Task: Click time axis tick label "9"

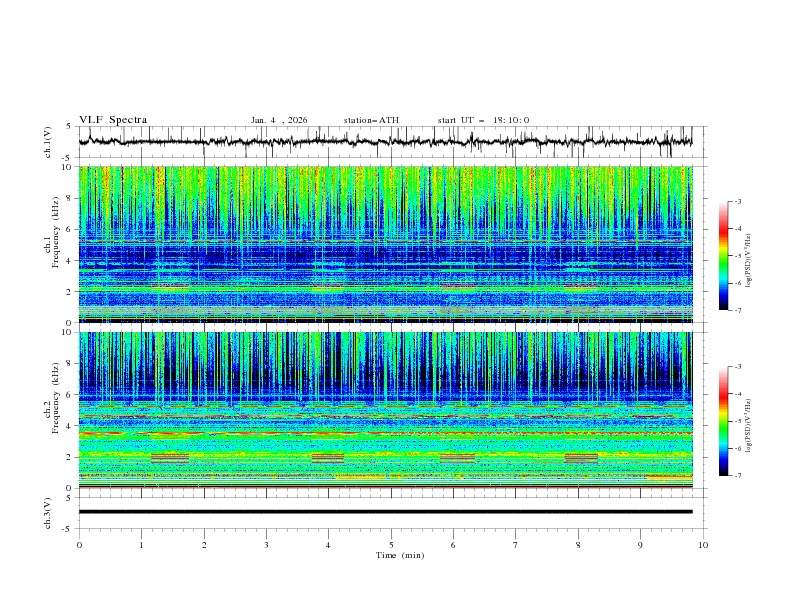Action: tap(640, 545)
